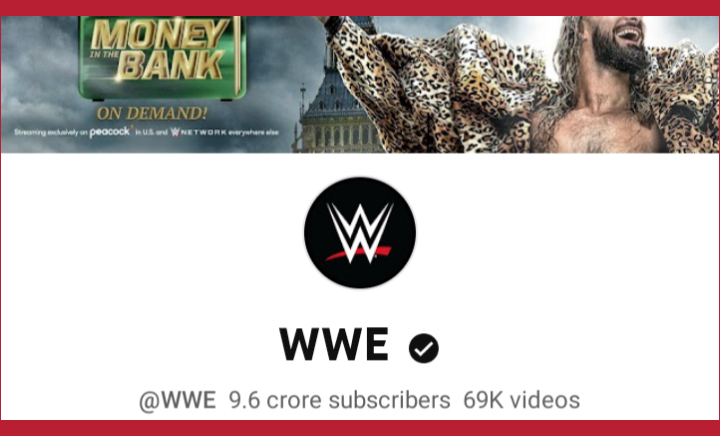Click the verified checkmark badge

click(x=423, y=348)
